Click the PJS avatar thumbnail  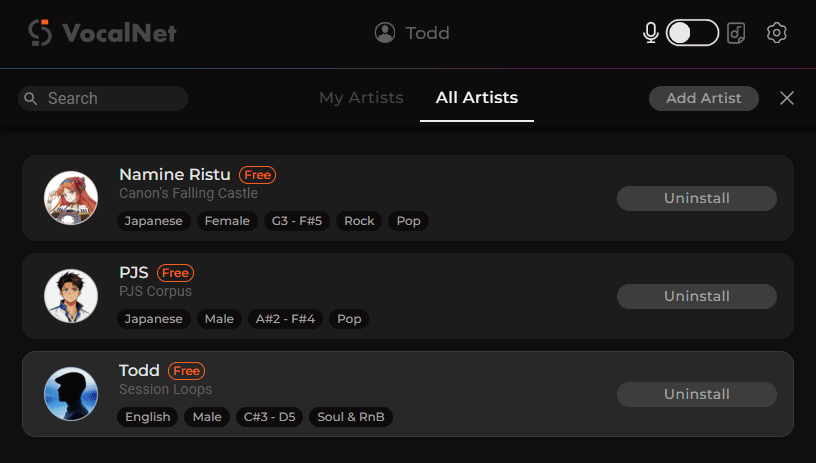click(x=71, y=296)
